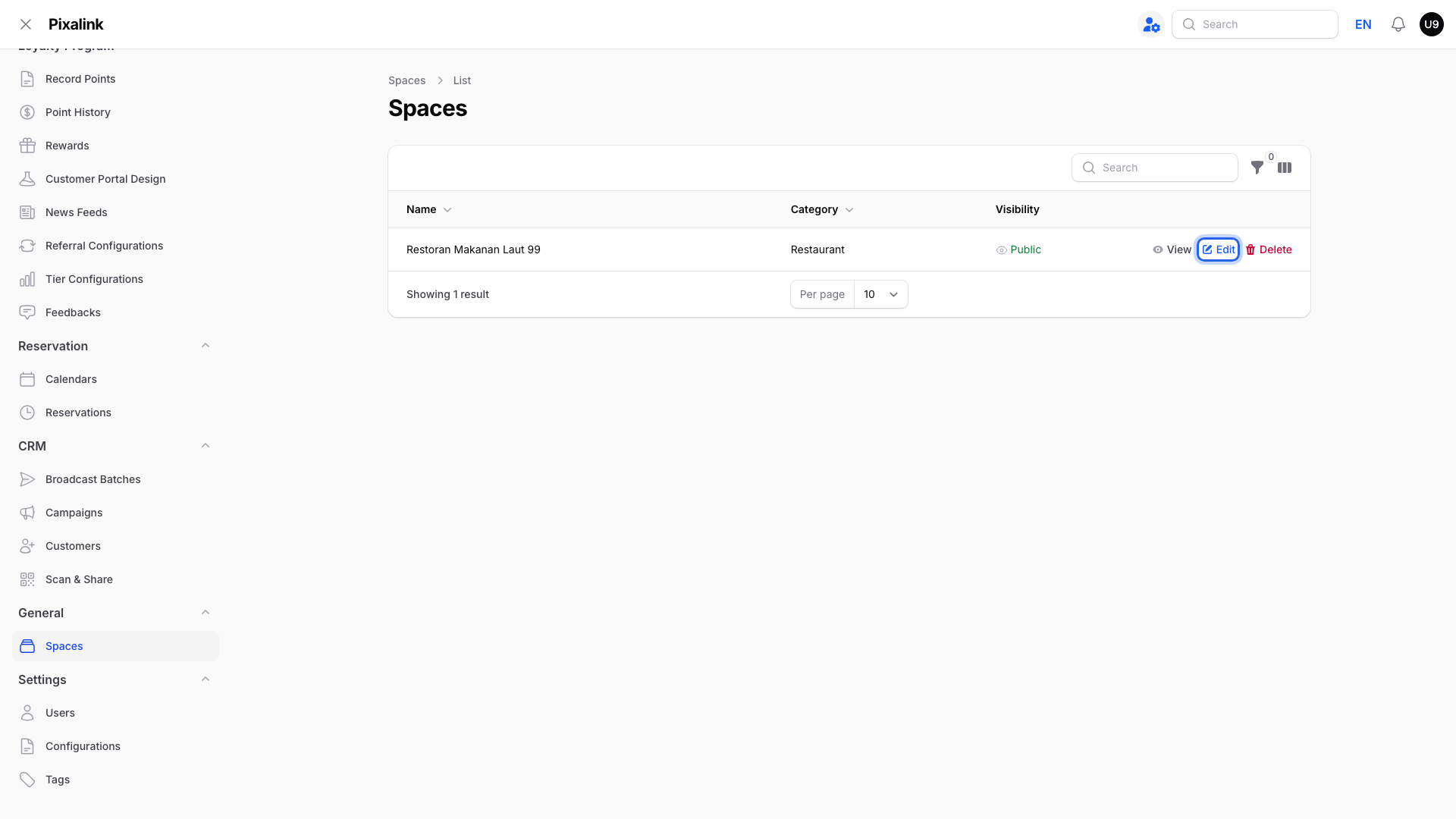Open Record Points menu item

click(x=80, y=79)
